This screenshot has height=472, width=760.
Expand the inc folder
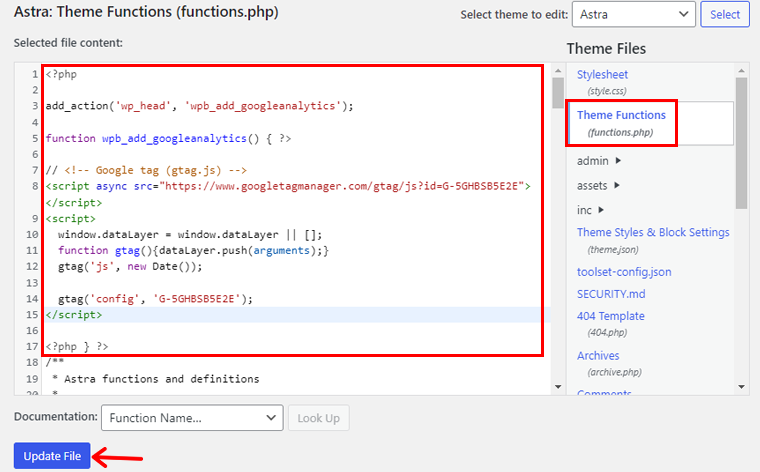[x=590, y=210]
